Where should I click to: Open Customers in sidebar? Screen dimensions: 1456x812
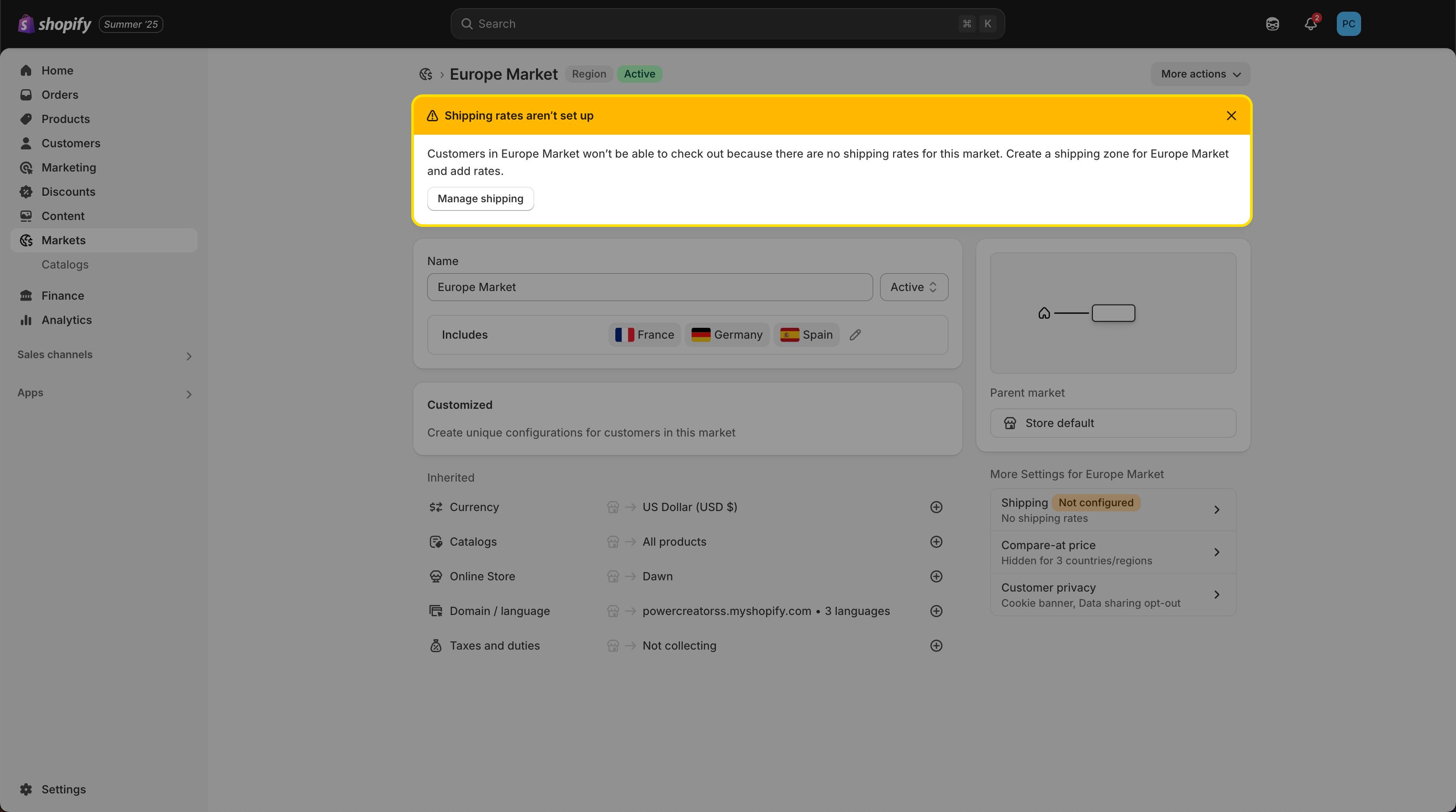pos(104,143)
